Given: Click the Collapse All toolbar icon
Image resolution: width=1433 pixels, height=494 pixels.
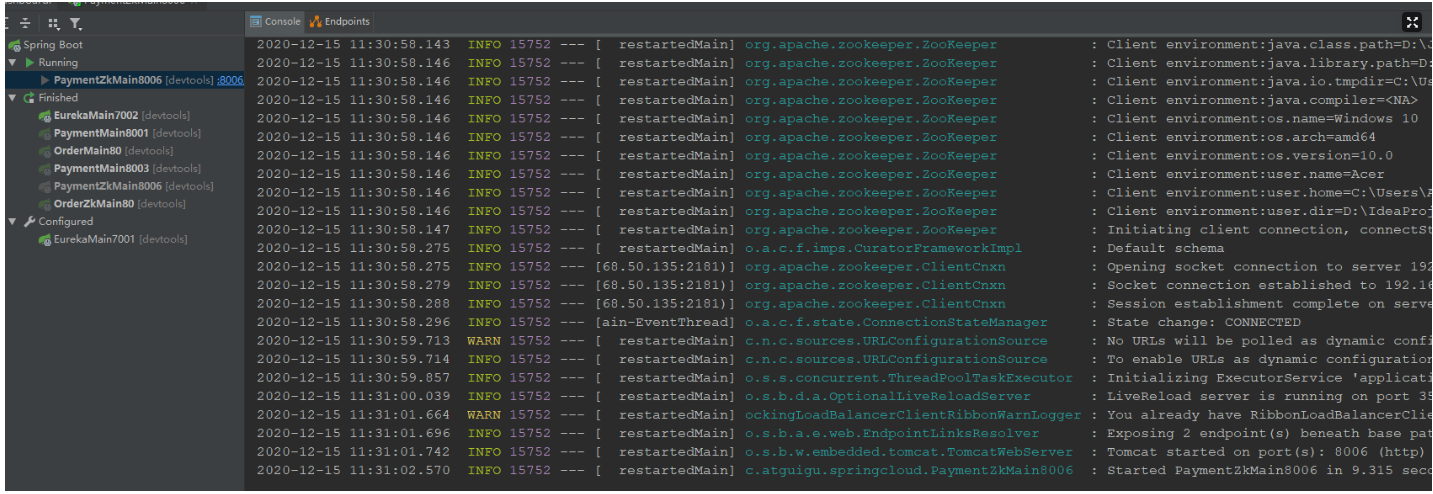Looking at the screenshot, I should (25, 23).
